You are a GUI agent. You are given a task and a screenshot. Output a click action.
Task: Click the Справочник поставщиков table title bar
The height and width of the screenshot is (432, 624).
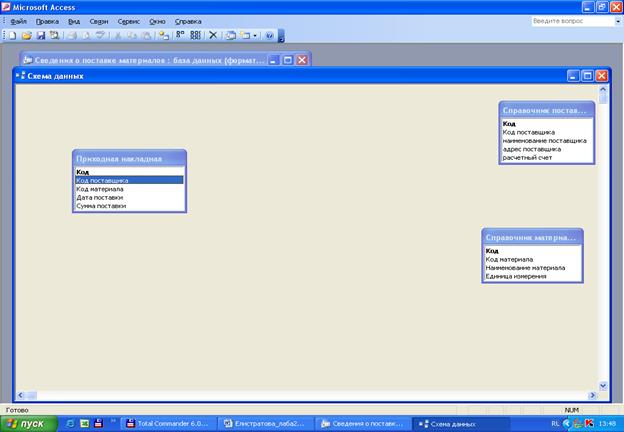[x=547, y=110]
